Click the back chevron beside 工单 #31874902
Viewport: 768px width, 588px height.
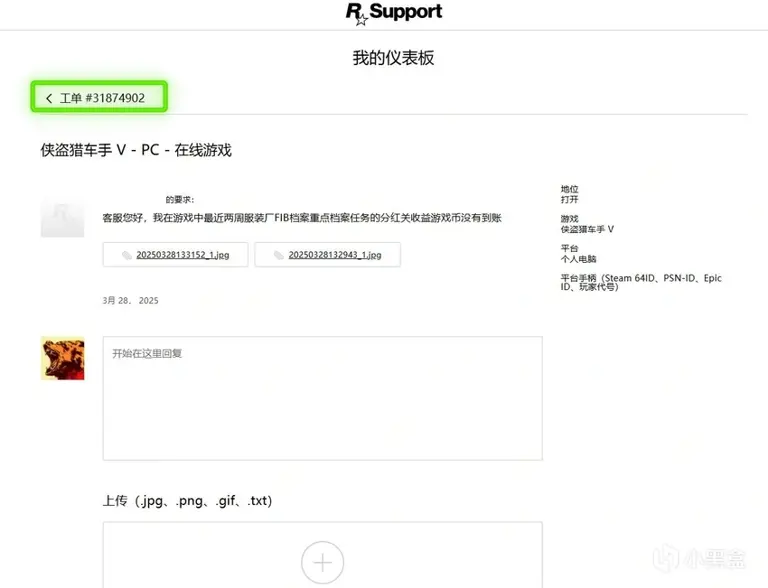coord(49,98)
